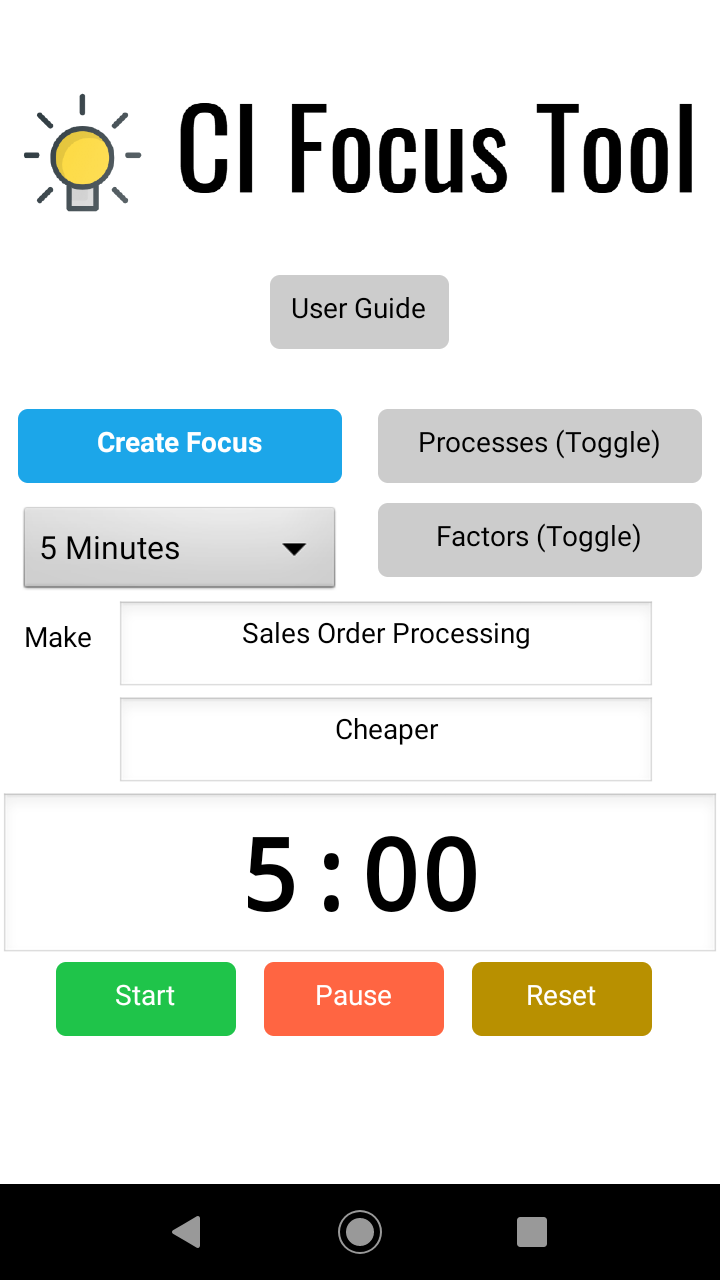
Task: Click the CI Focus Tool title text
Action: 436,150
